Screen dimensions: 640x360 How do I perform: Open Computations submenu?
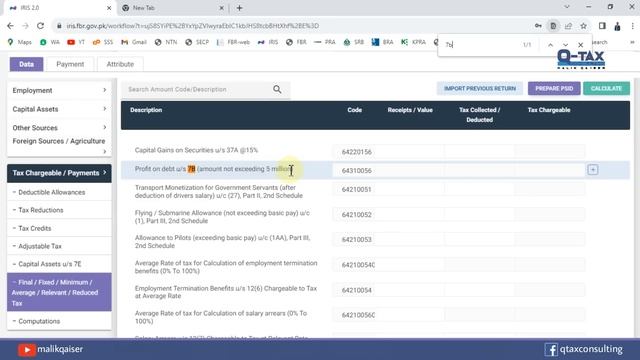tap(59, 321)
